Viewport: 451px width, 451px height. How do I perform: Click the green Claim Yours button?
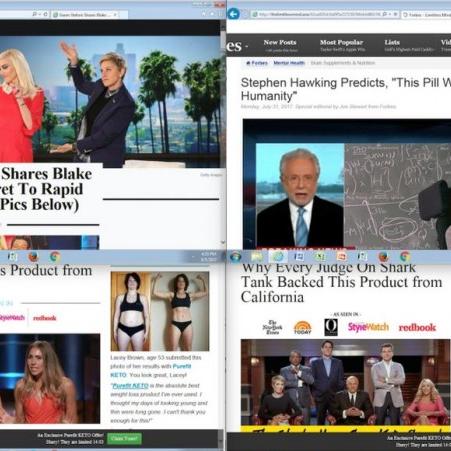click(125, 439)
